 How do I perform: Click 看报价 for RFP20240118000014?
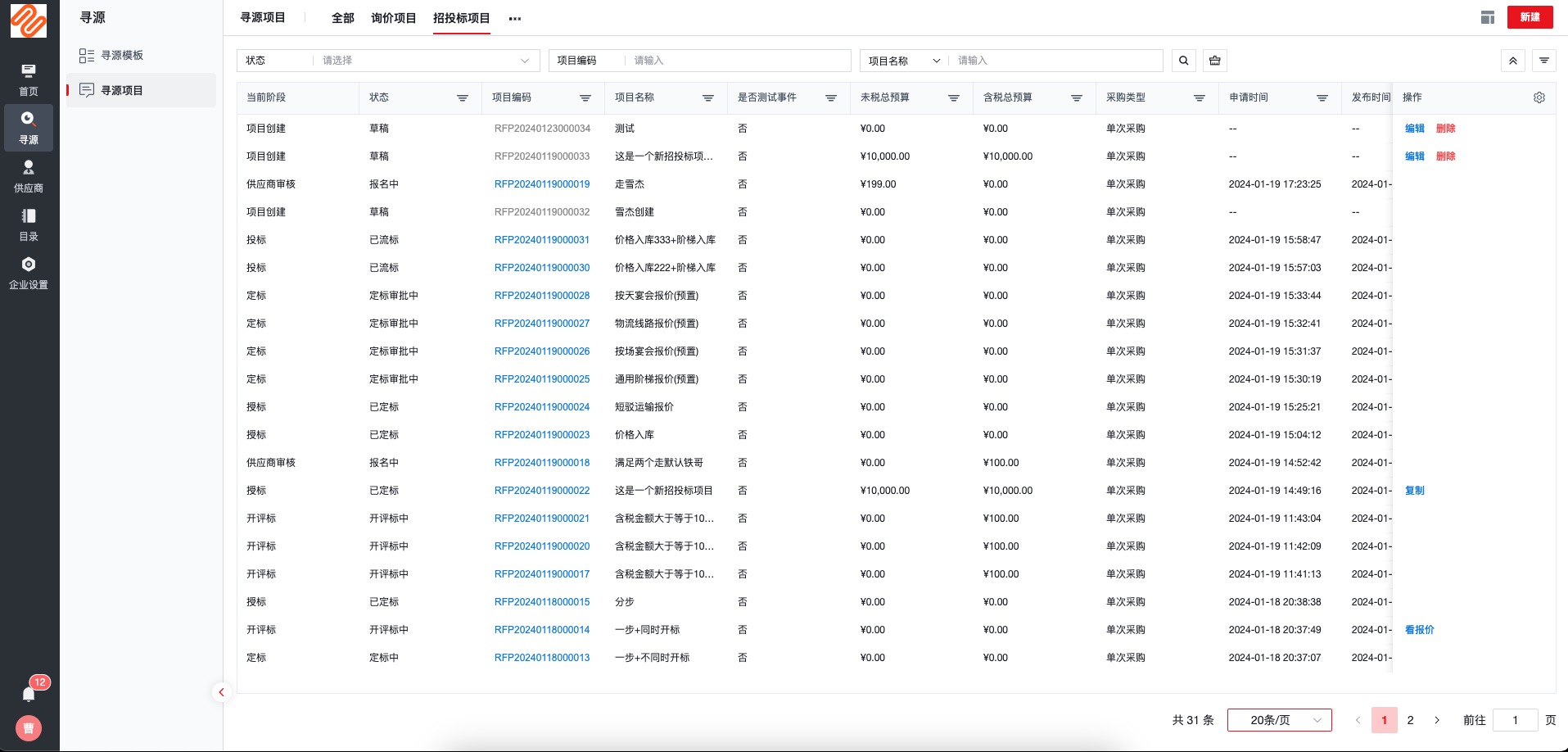coord(1420,630)
